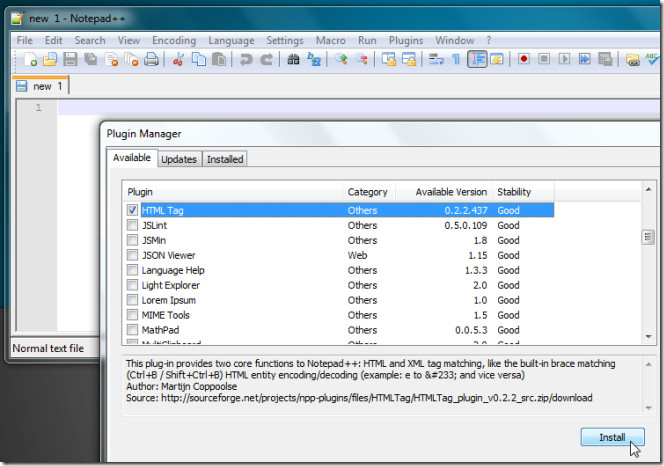Check the JSLint plugin checkbox

pyautogui.click(x=132, y=225)
